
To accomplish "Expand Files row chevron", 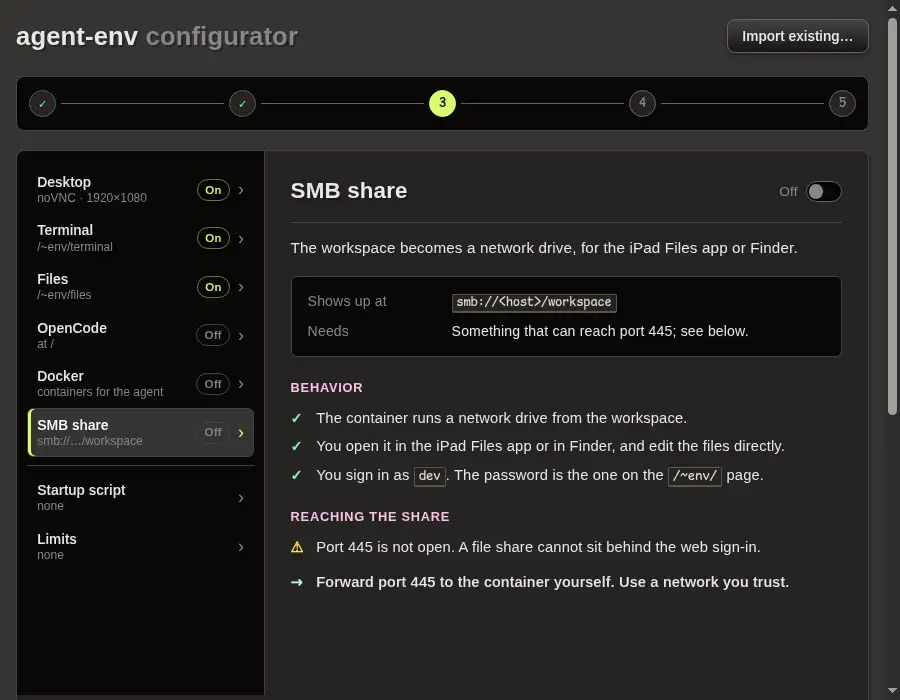I will click(241, 287).
